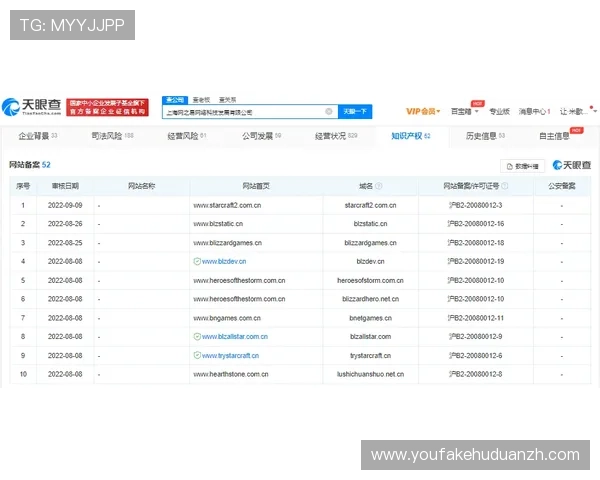Open the 经营状况 tab

(x=336, y=136)
